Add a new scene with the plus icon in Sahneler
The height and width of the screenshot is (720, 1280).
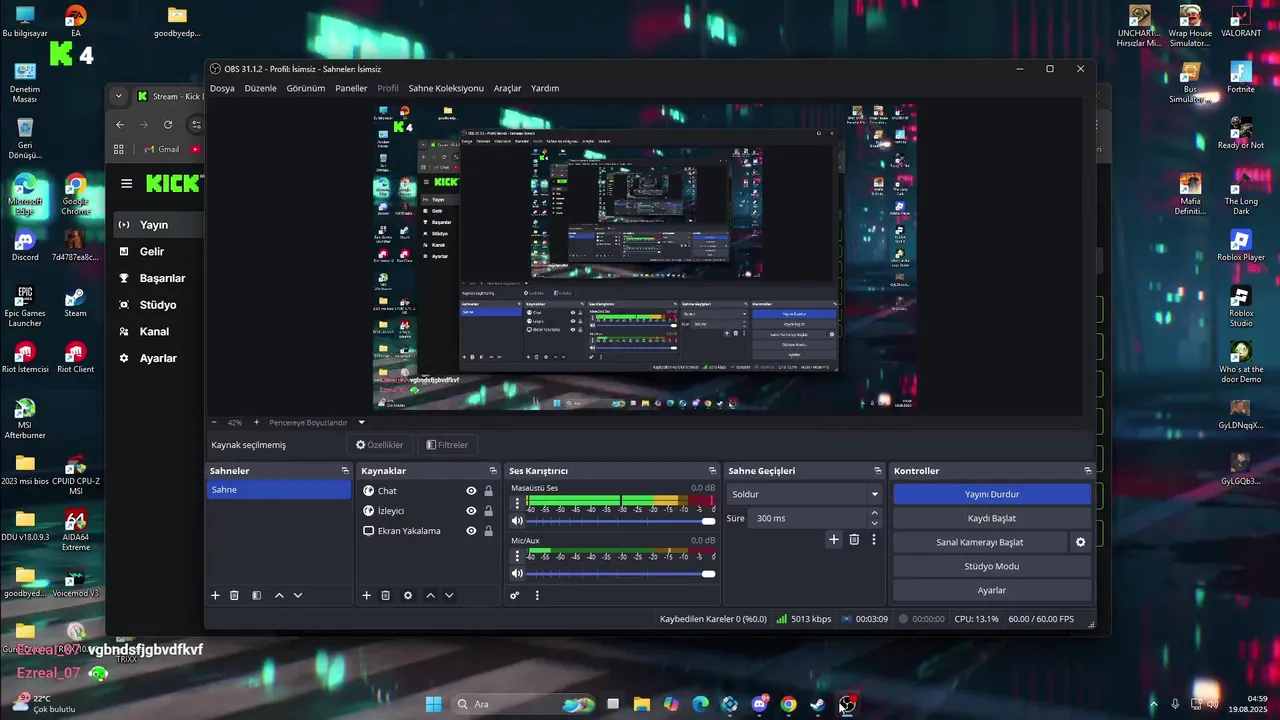pyautogui.click(x=215, y=595)
